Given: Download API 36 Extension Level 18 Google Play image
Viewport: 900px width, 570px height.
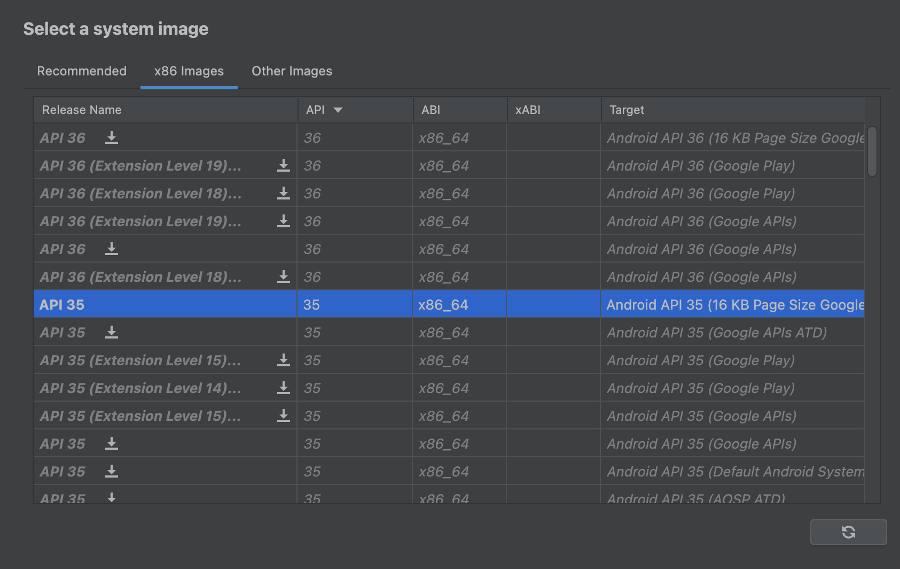Looking at the screenshot, I should [x=284, y=194].
